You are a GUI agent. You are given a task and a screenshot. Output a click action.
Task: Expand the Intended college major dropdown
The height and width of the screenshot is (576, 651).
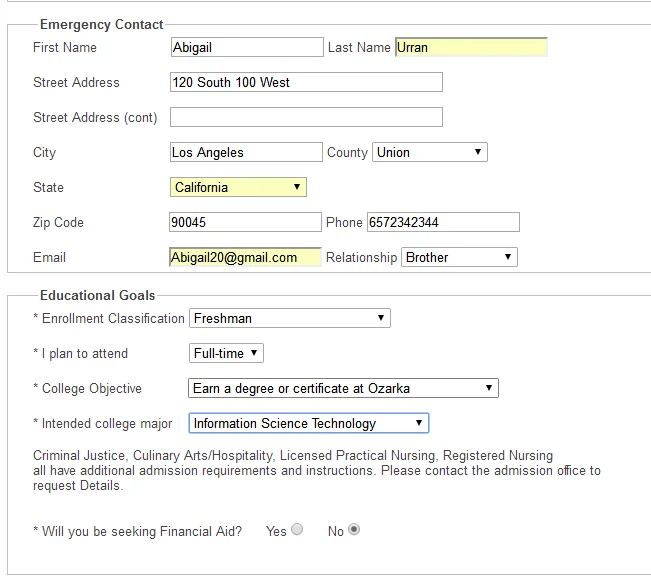pyautogui.click(x=308, y=423)
